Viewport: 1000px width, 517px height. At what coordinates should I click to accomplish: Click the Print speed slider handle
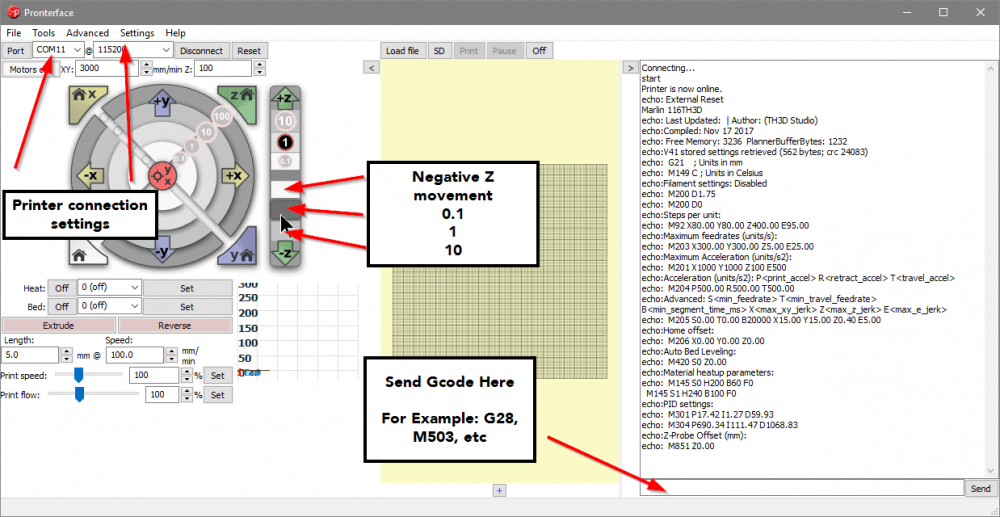pos(79,375)
